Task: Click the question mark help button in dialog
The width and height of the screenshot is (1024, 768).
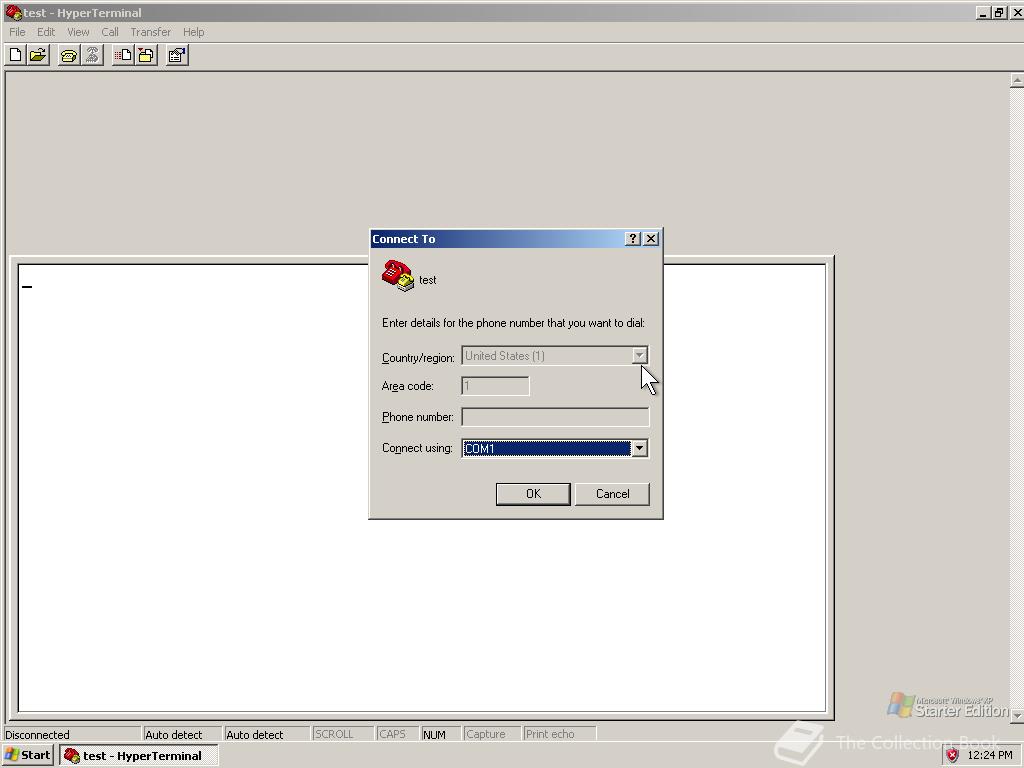Action: pyautogui.click(x=632, y=239)
